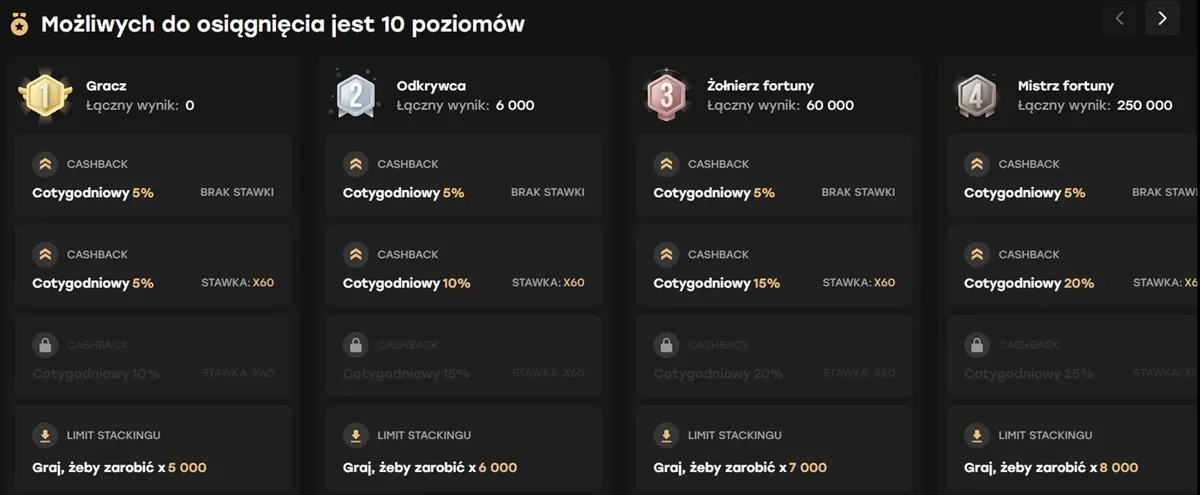This screenshot has width=1200, height=495.
Task: Open Gracz weekly 5% cashback with X60 stake
Action: tap(153, 270)
